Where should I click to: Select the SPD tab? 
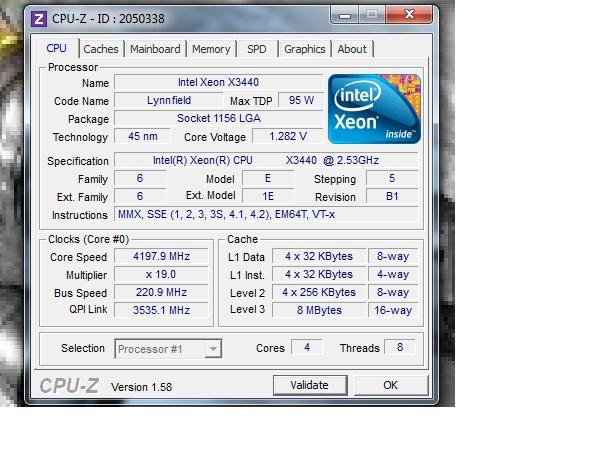click(x=257, y=49)
